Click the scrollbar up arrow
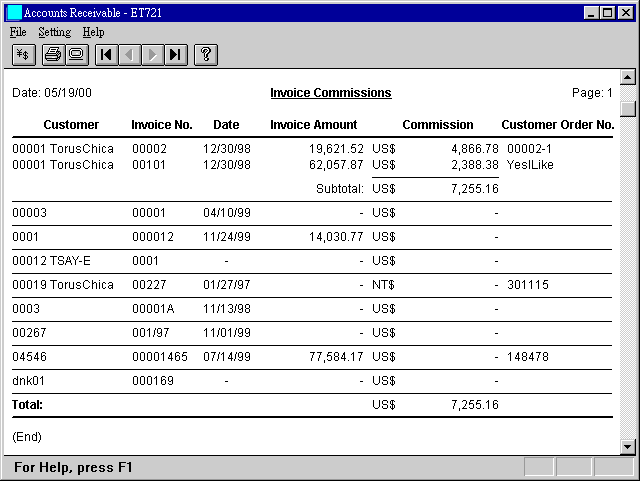The width and height of the screenshot is (640, 481). click(x=628, y=77)
